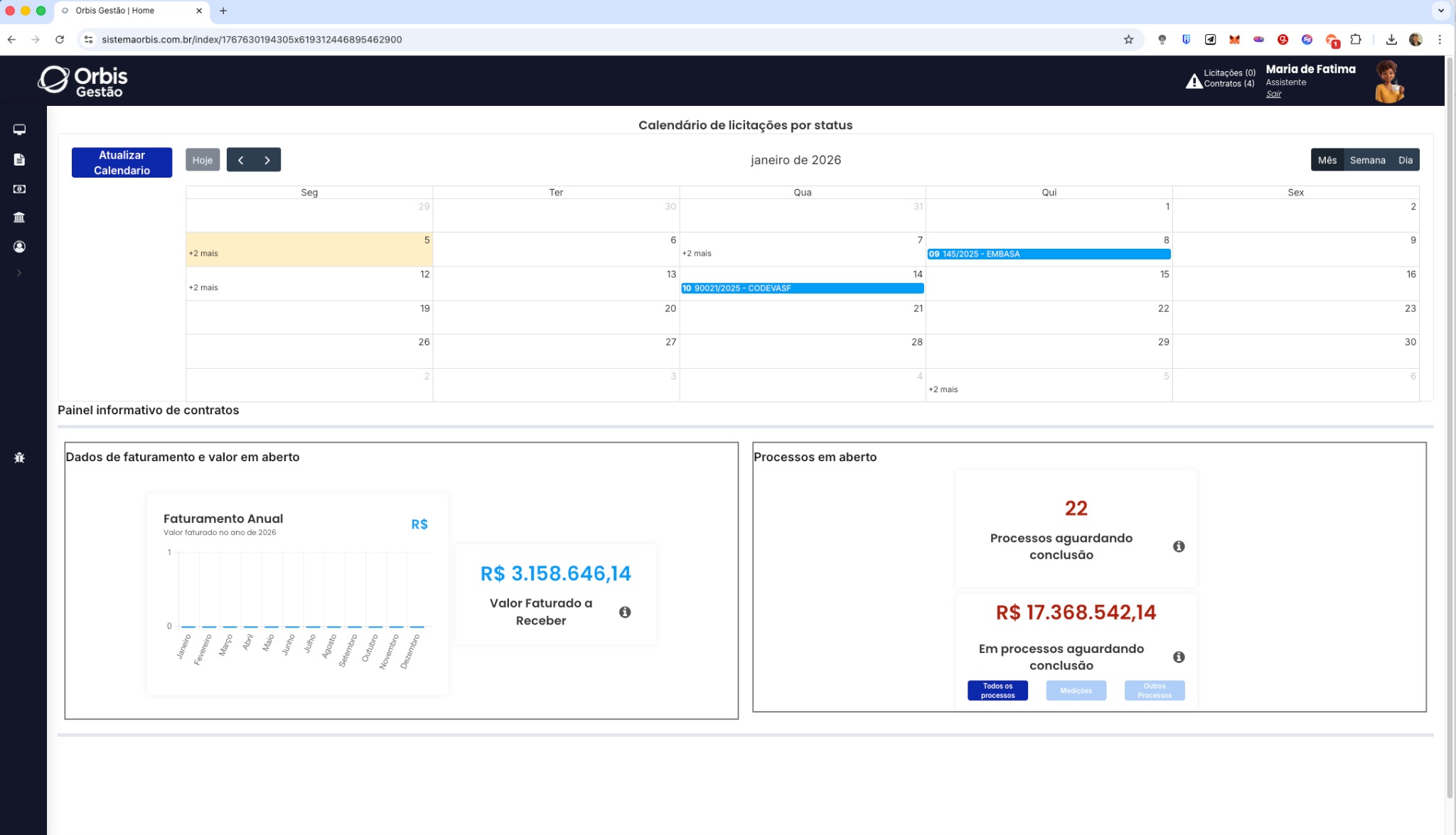The height and width of the screenshot is (835, 1456).
Task: Open the financial money icon in sidebar
Action: [x=19, y=188]
